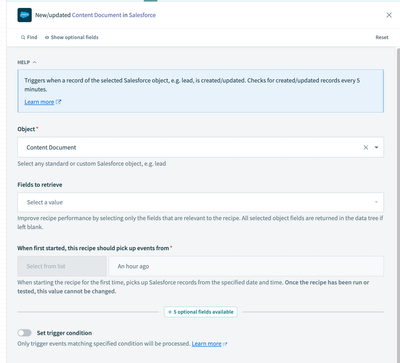Open the Fields to retrieve dropdown

(x=200, y=202)
